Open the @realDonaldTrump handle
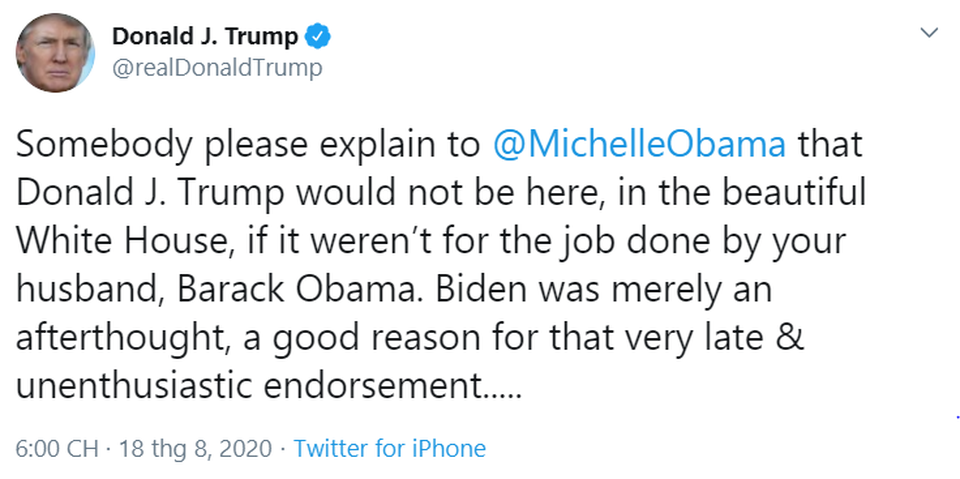Screen dimensions: 960x479 click(x=217, y=68)
